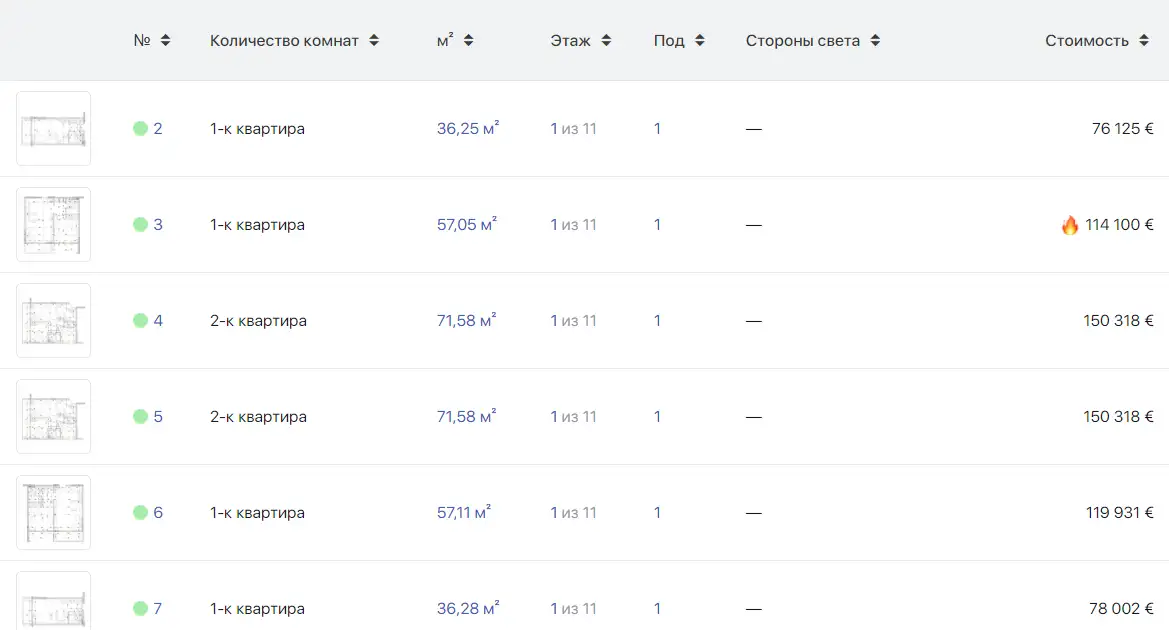
Task: Click the Стоимость column header label
Action: click(x=1087, y=41)
